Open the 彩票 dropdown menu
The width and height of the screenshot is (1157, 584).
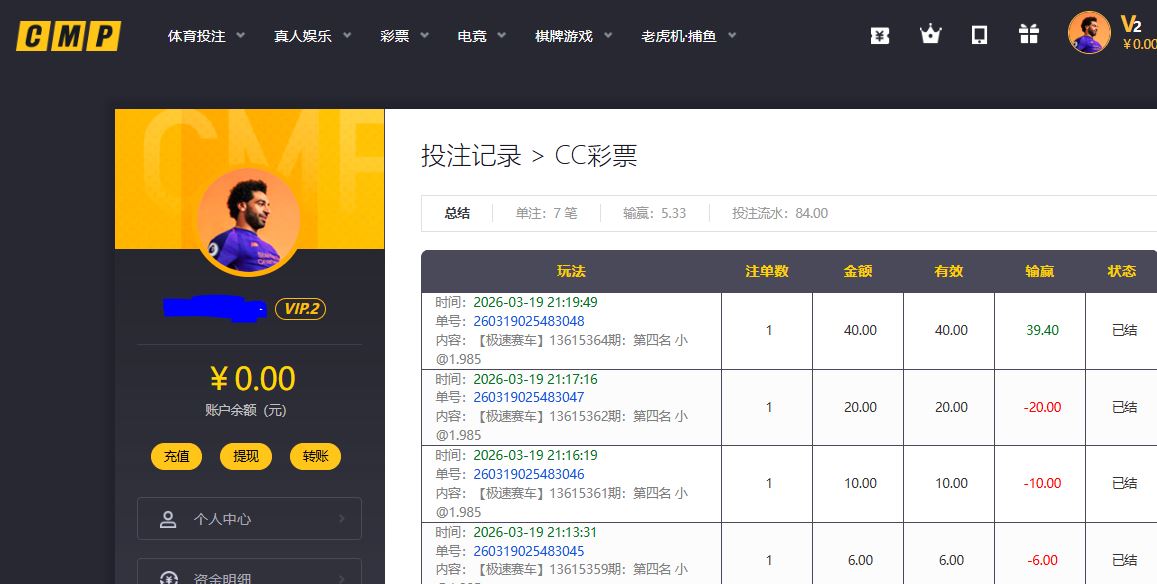click(x=404, y=36)
